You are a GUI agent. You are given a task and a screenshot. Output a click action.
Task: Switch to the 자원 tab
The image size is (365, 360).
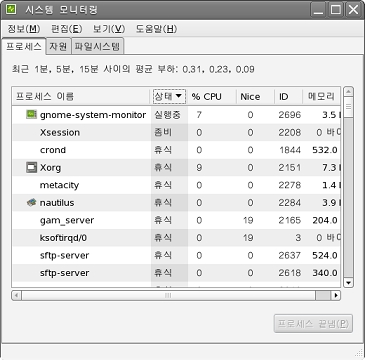[58, 46]
